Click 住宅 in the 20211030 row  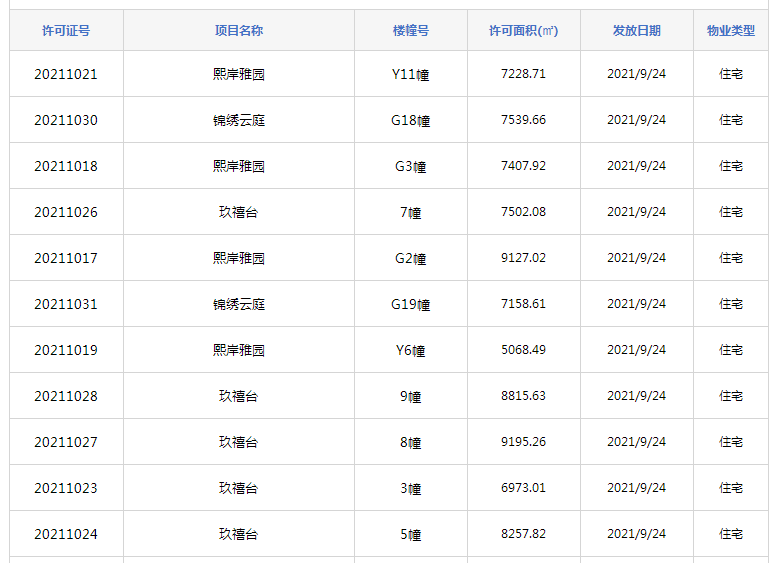pyautogui.click(x=731, y=120)
